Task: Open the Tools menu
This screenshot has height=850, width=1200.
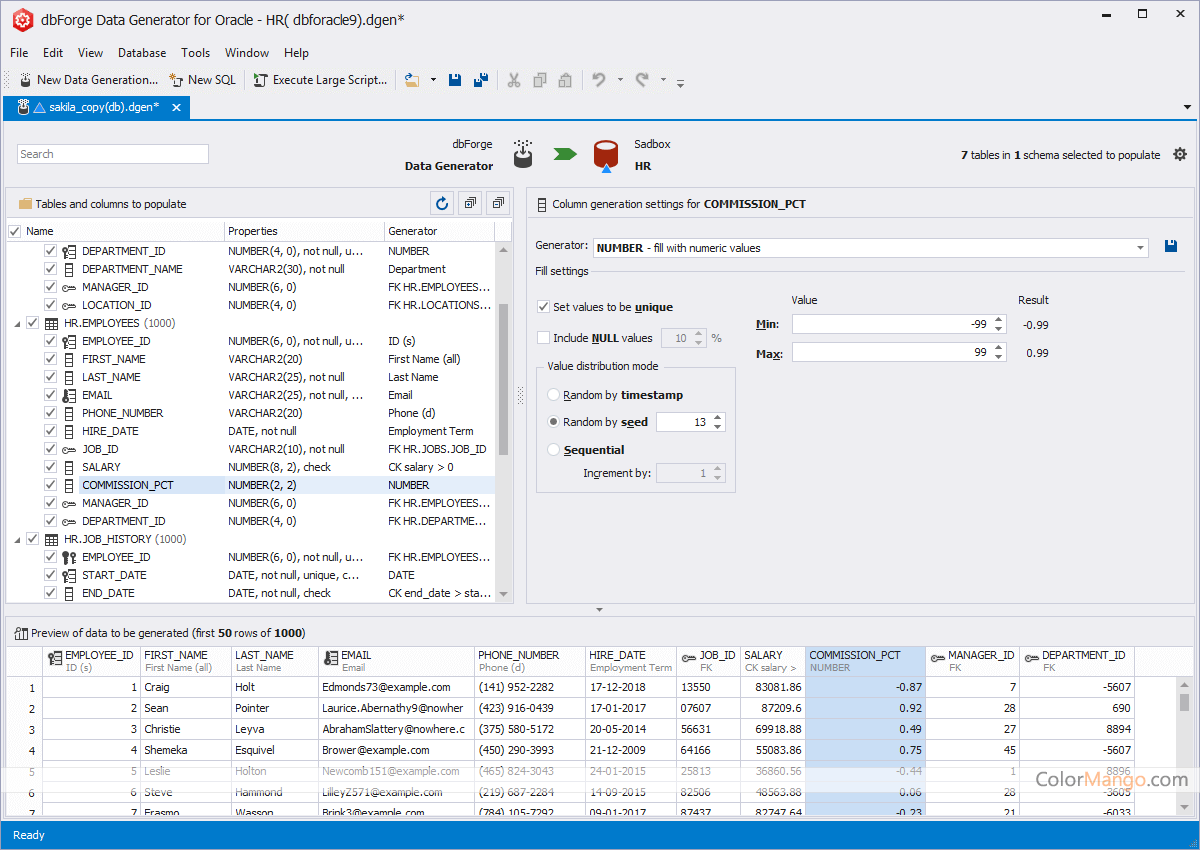Action: pos(196,53)
